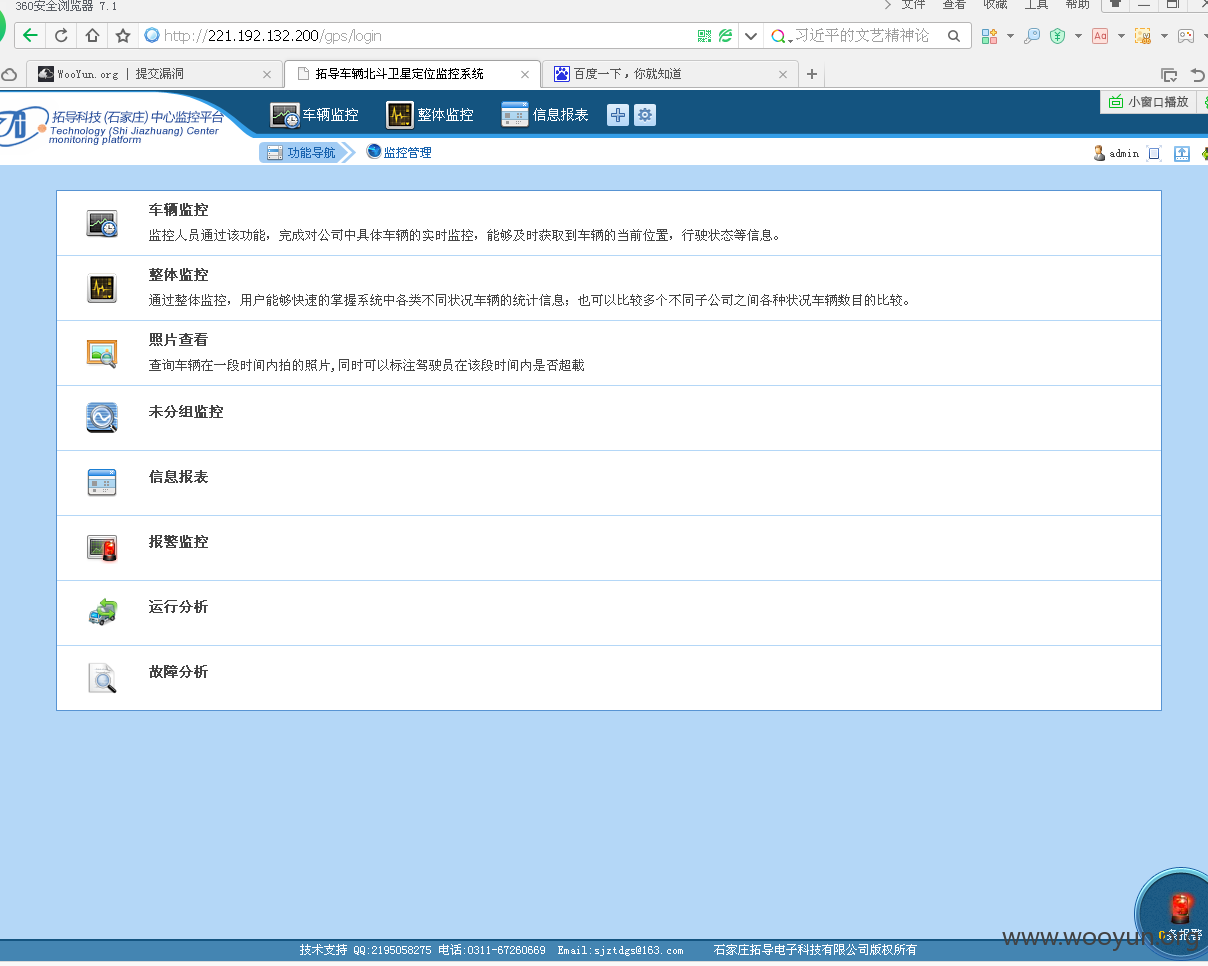Screen dimensions: 1208x966
Task: Go back with the browser back arrow
Action: click(31, 36)
